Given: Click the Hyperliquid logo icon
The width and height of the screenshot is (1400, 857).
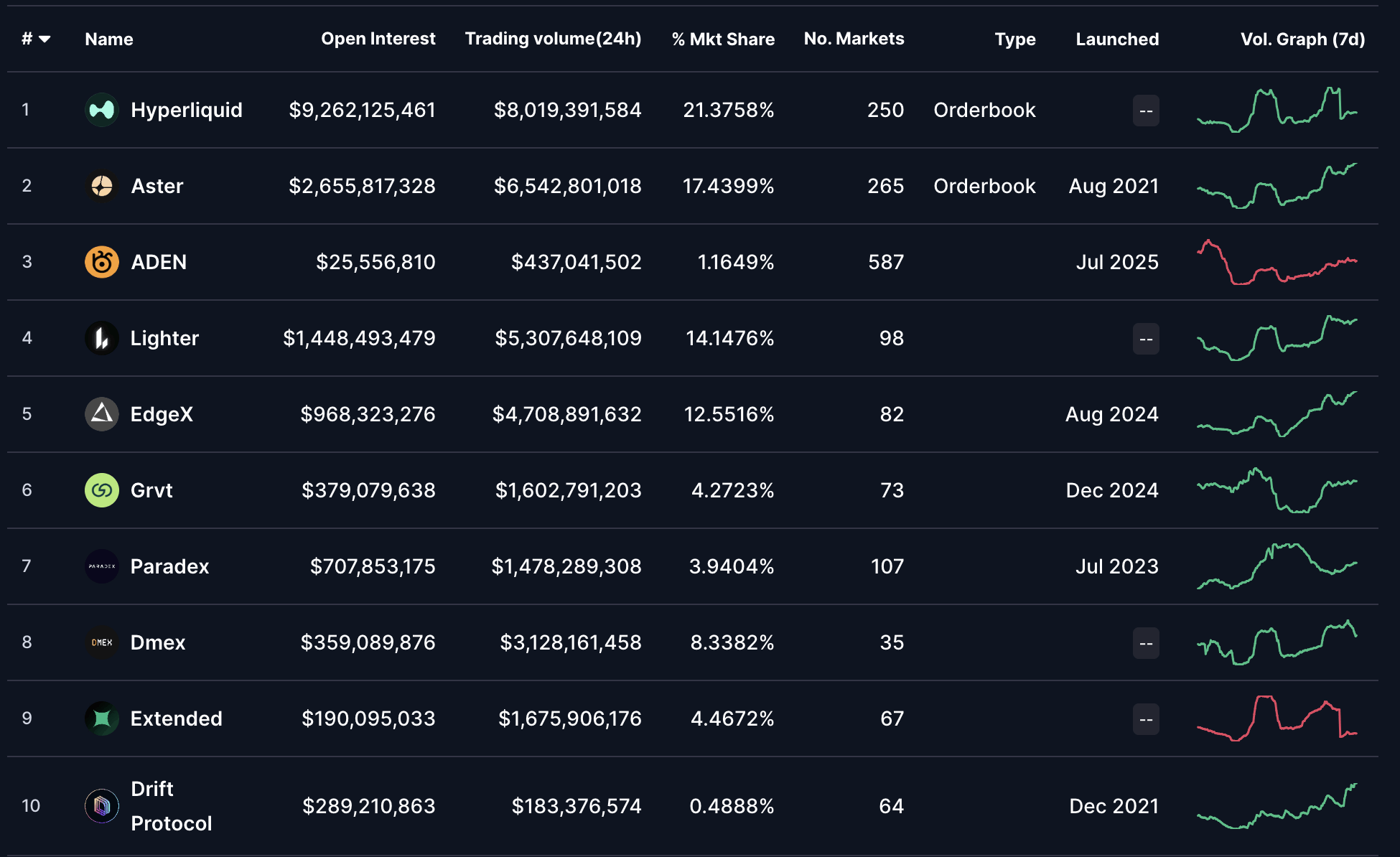Looking at the screenshot, I should pyautogui.click(x=102, y=110).
